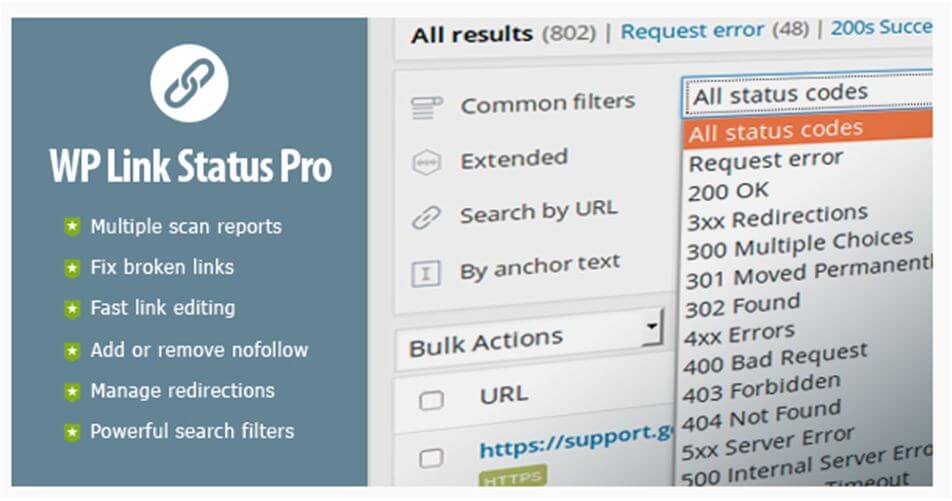The image size is (952, 501).
Task: Click the By anchor text cursor icon
Action: 426,274
